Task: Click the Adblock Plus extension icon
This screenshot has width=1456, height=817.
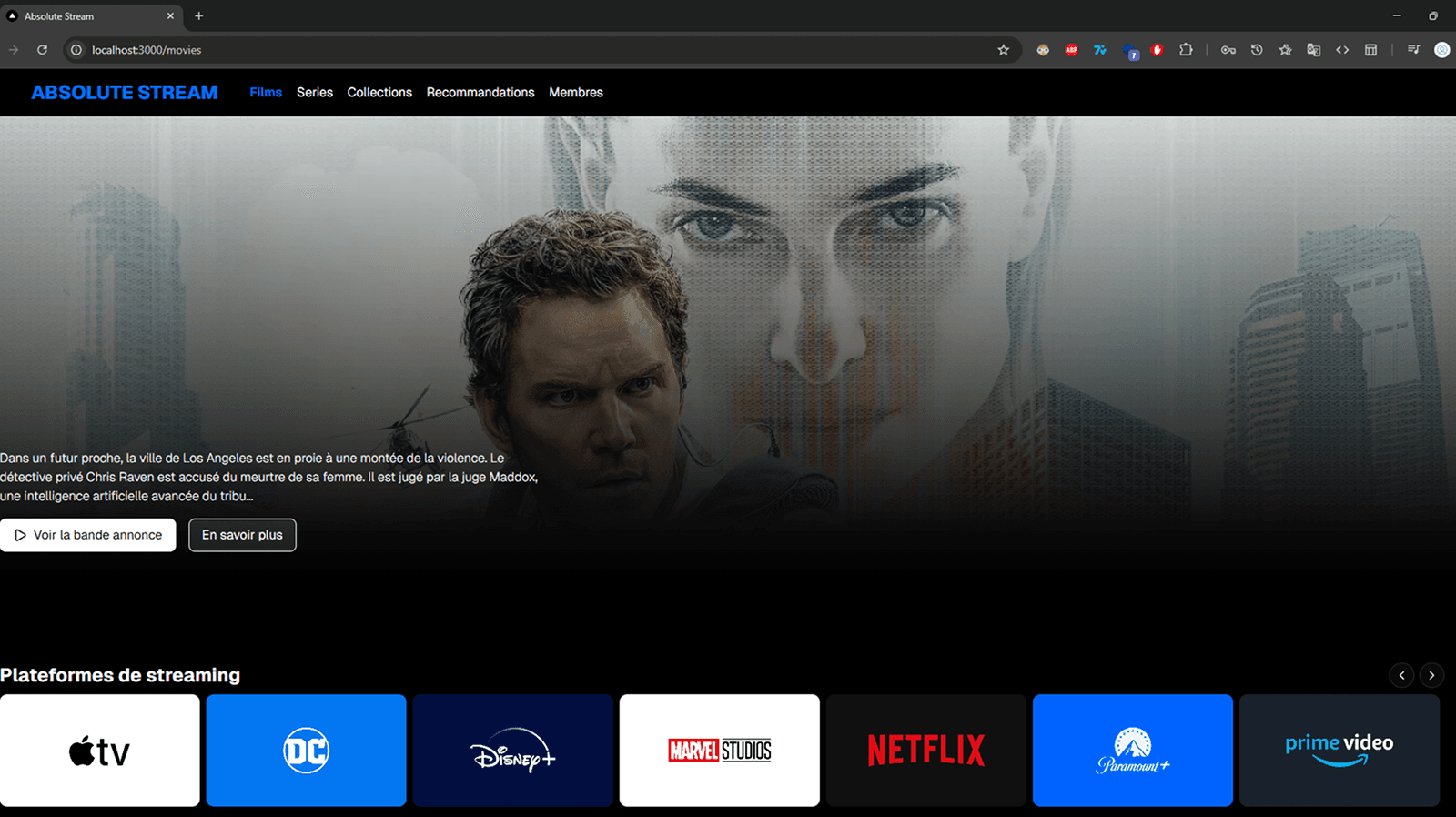Action: pos(1071,50)
